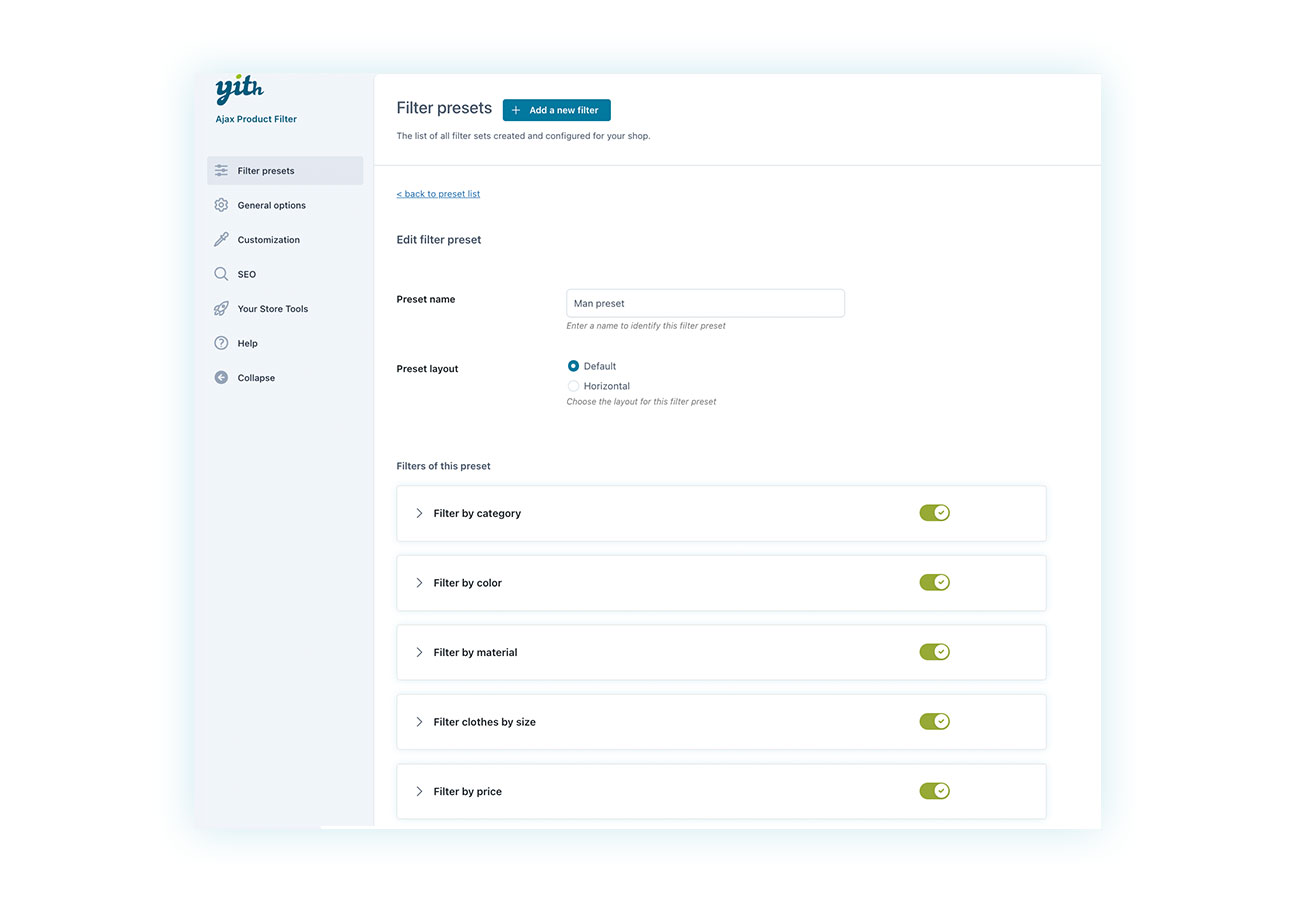This screenshot has height=897, width=1300.
Task: Turn off the Filter by color toggle
Action: (934, 582)
